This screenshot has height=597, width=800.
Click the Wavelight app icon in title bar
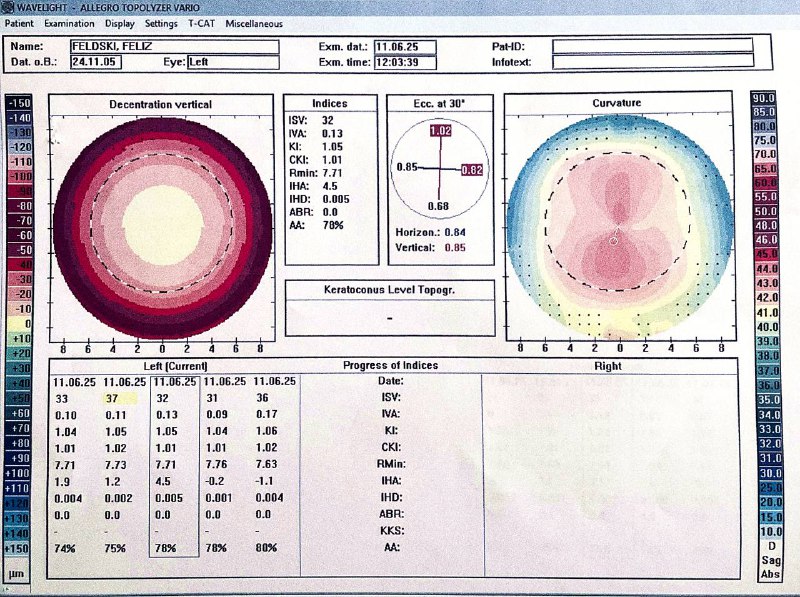[8, 7]
